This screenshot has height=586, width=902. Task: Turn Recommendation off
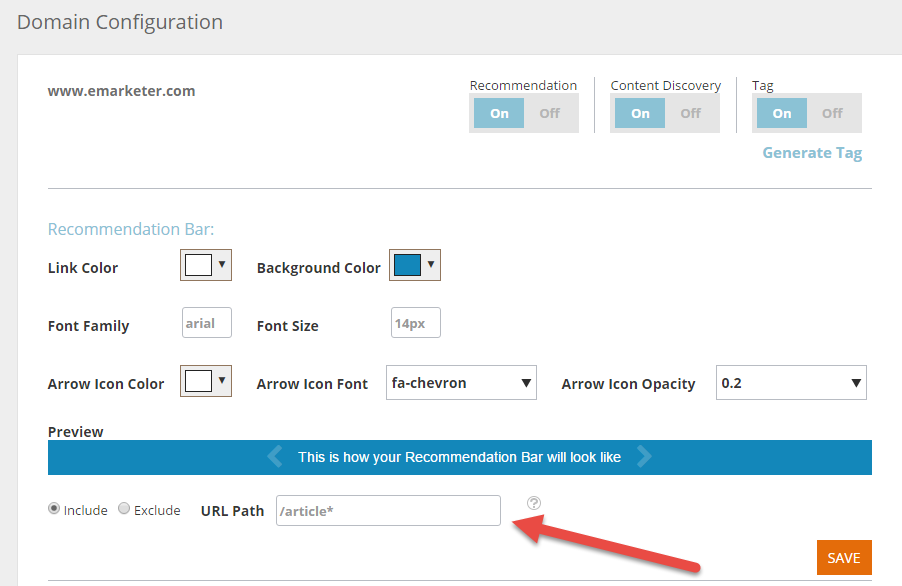point(550,113)
